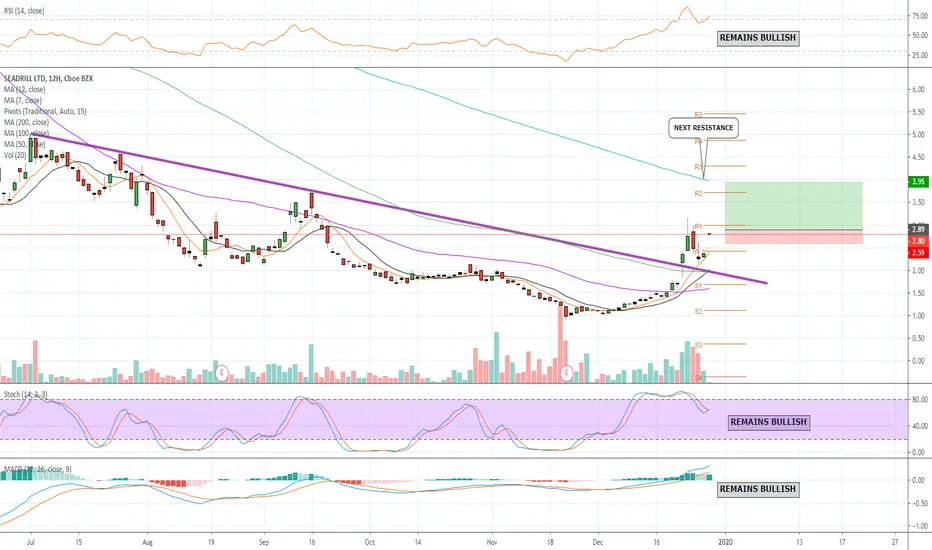Click the RSI (14, close) indicator title
This screenshot has width=932, height=550.
(x=24, y=11)
